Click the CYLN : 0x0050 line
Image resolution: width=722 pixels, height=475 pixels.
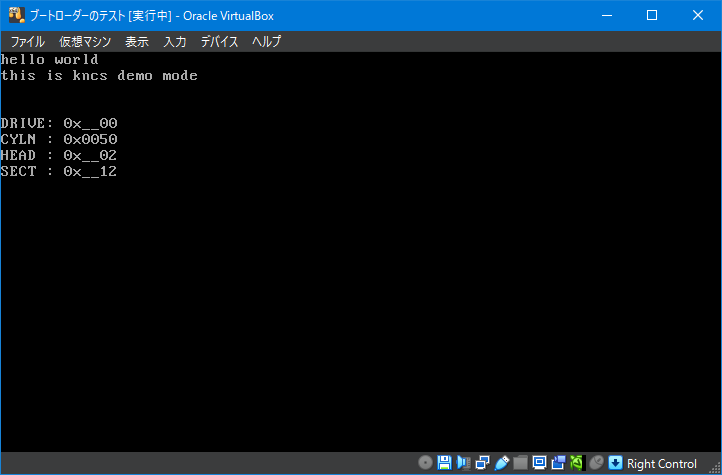(59, 139)
